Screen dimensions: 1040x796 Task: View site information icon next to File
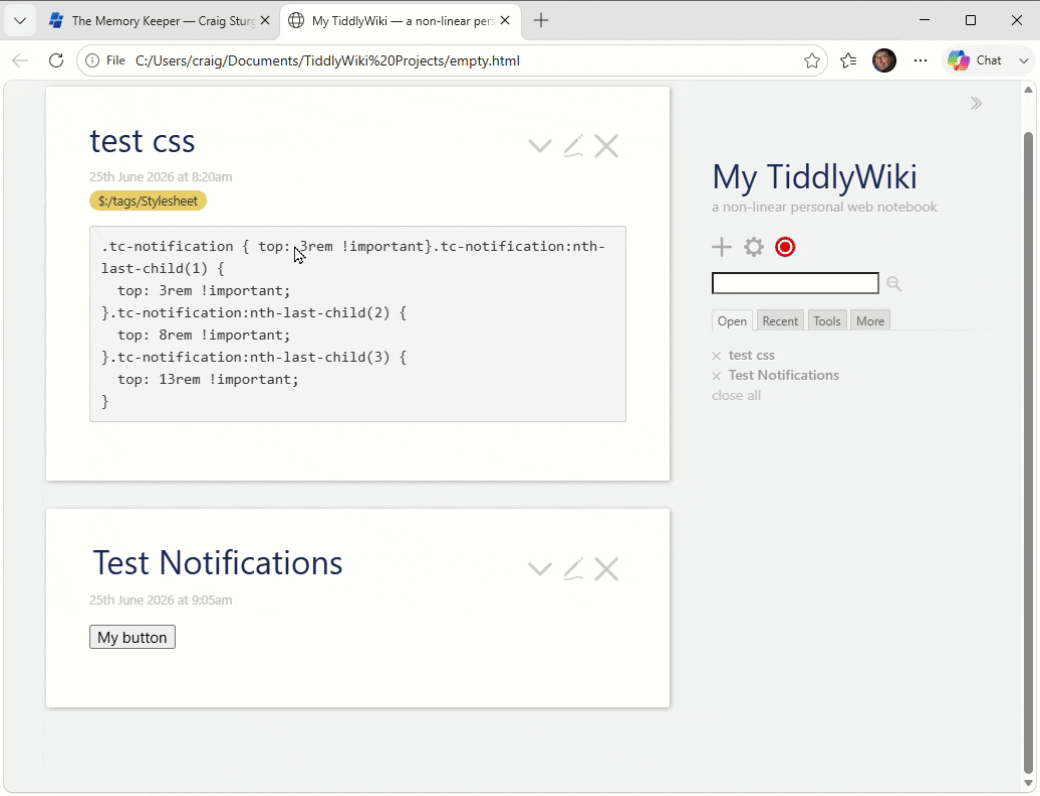(x=92, y=61)
